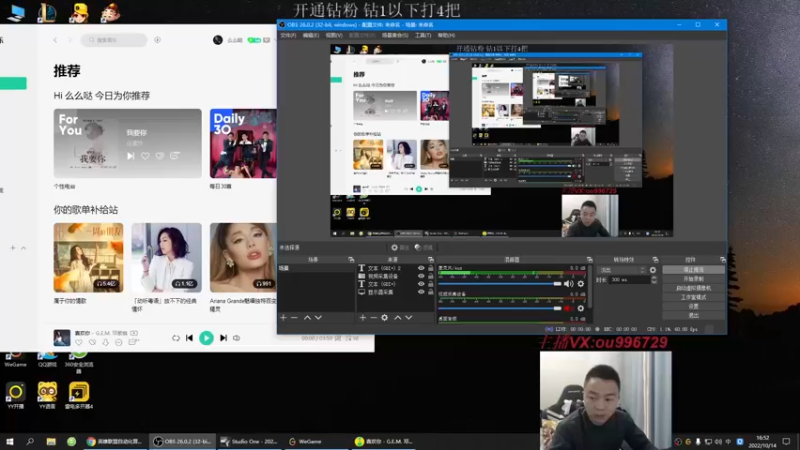Collapse sidebar section chevron in music app

pyautogui.click(x=23, y=248)
